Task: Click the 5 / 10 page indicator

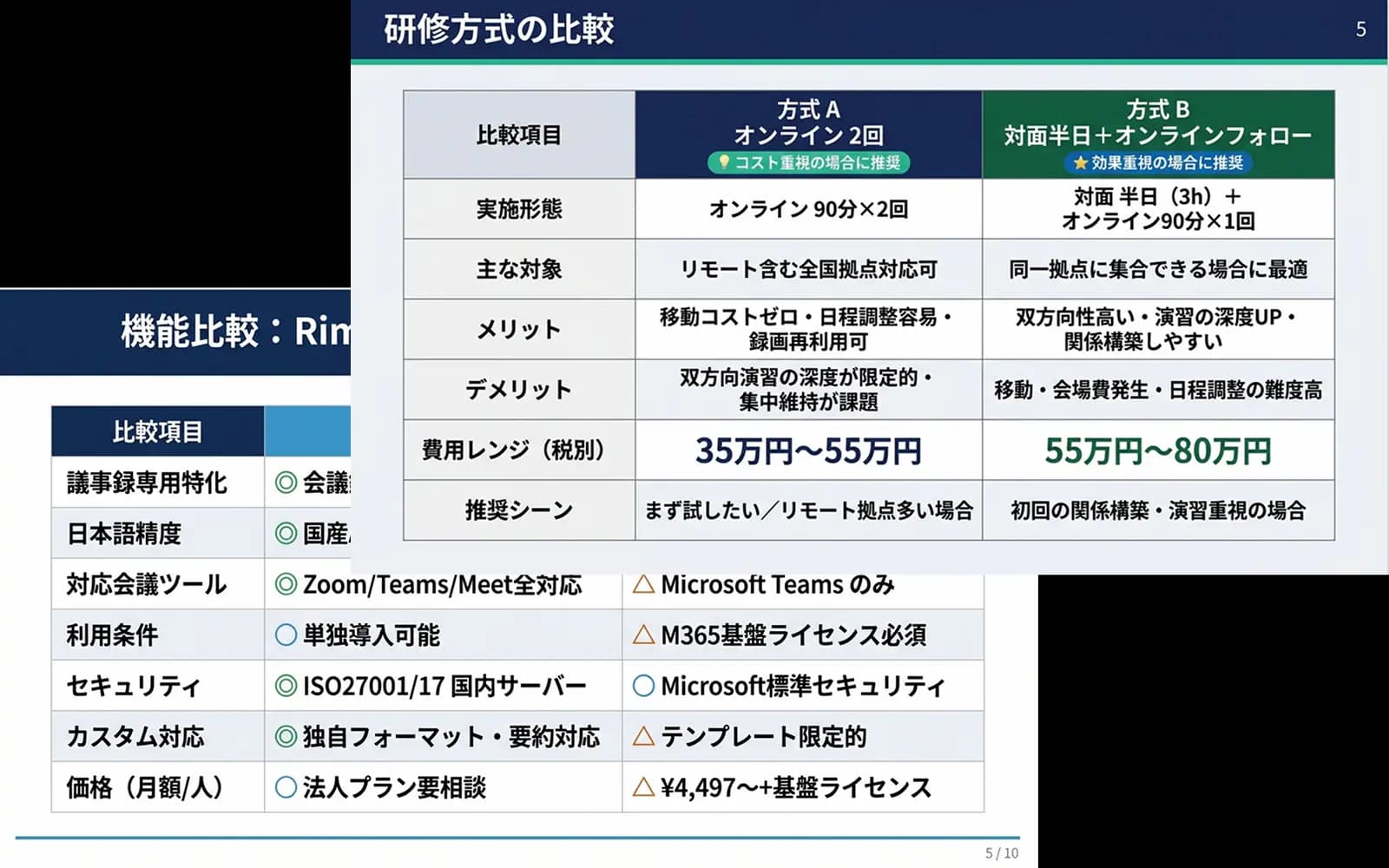Action: [x=1001, y=853]
